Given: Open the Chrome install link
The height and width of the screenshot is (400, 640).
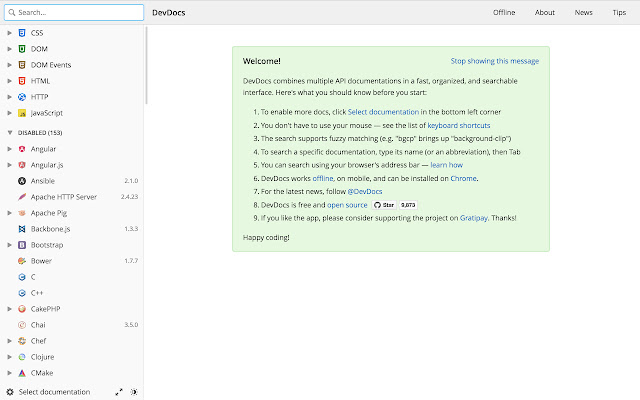Looking at the screenshot, I should pyautogui.click(x=463, y=178).
